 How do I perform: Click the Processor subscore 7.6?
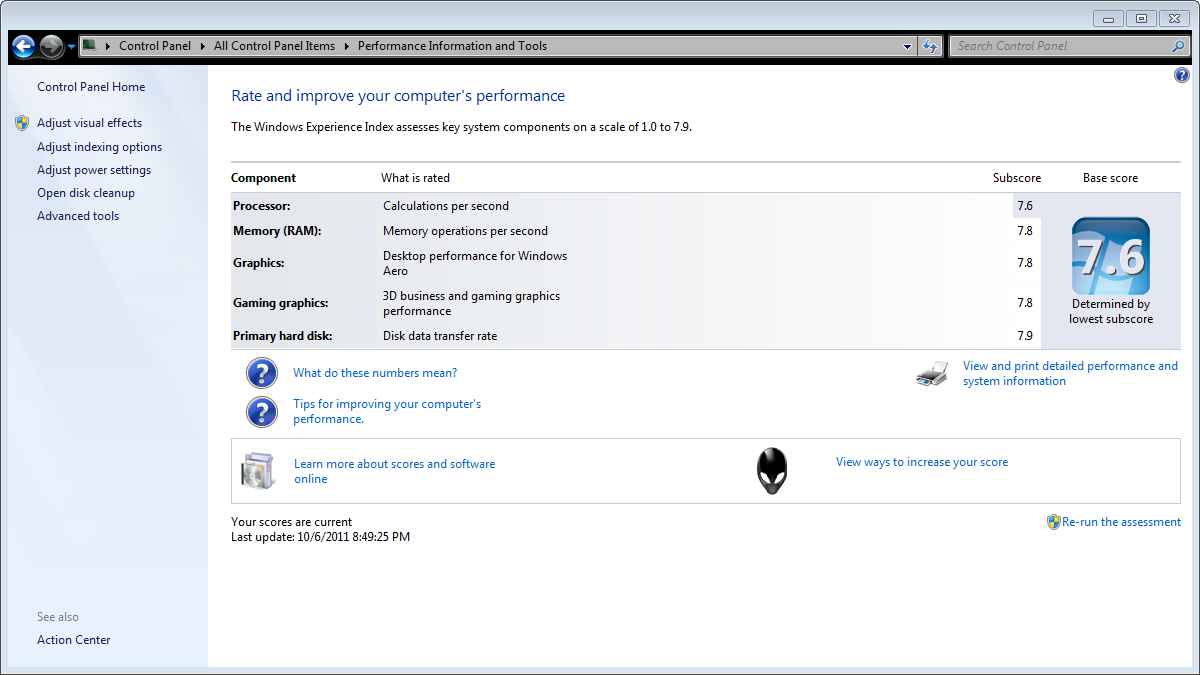point(1025,206)
